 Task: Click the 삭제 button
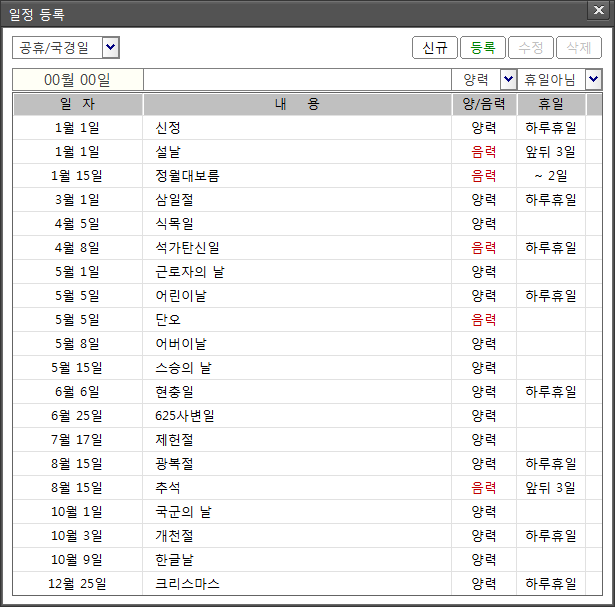click(579, 48)
